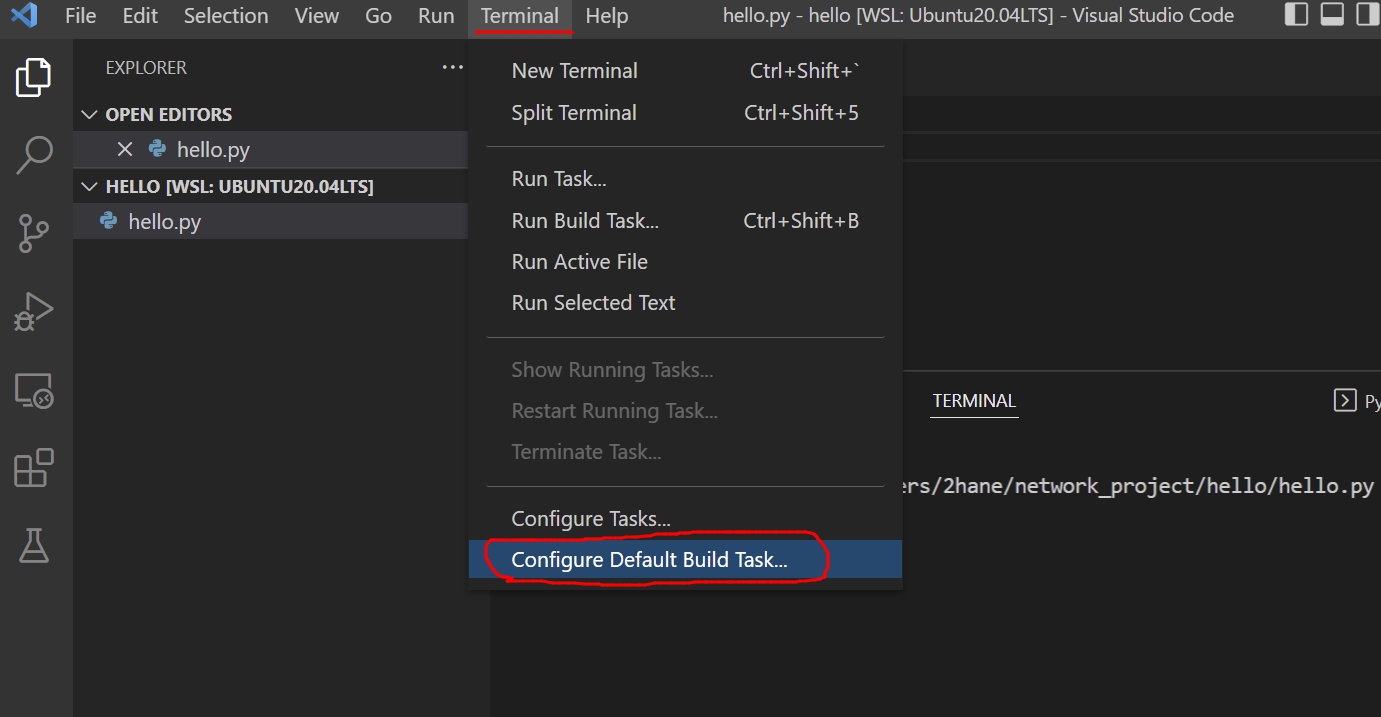Click Python icon of hello.py open editor
The image size is (1381, 717).
click(157, 149)
